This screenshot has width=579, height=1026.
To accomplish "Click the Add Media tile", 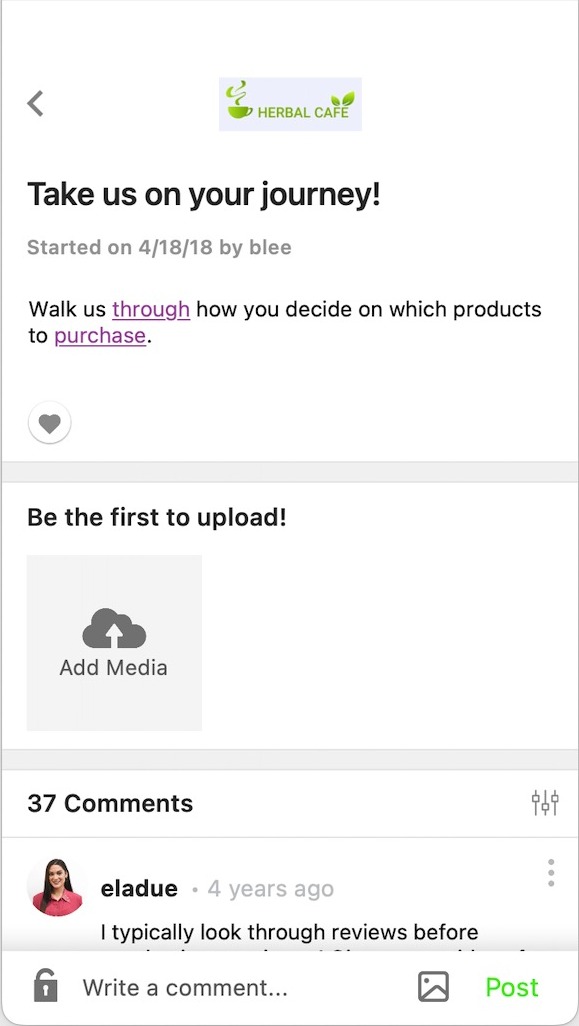I will click(x=114, y=643).
